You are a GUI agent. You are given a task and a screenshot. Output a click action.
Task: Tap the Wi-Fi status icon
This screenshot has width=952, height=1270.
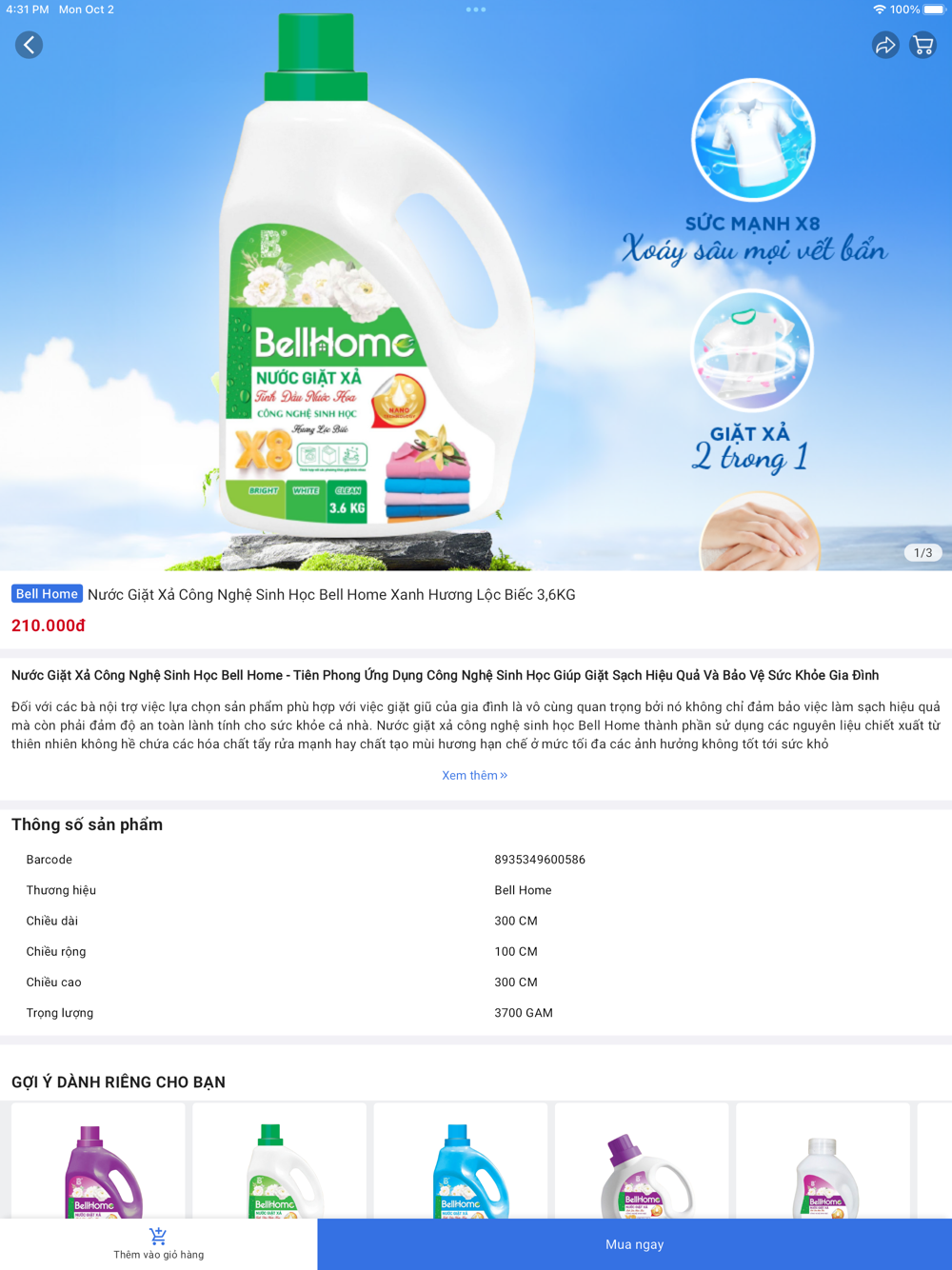[x=879, y=10]
